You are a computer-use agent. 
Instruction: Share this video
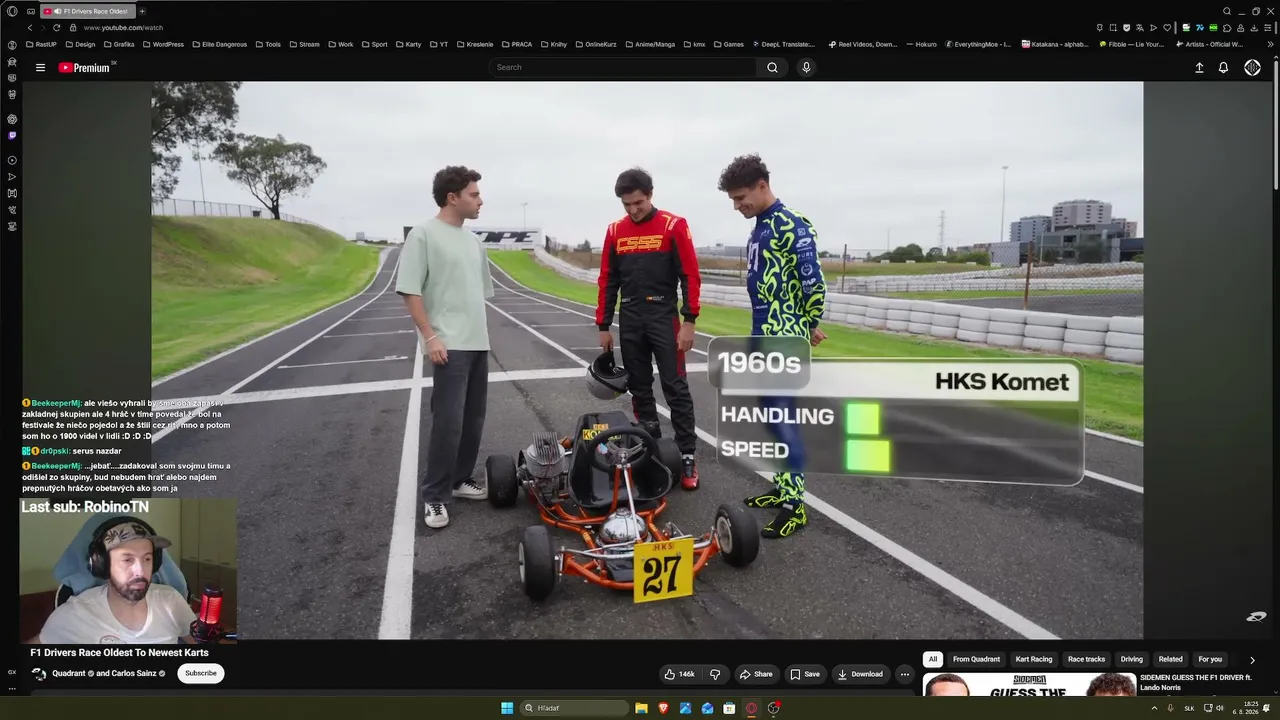(x=755, y=674)
